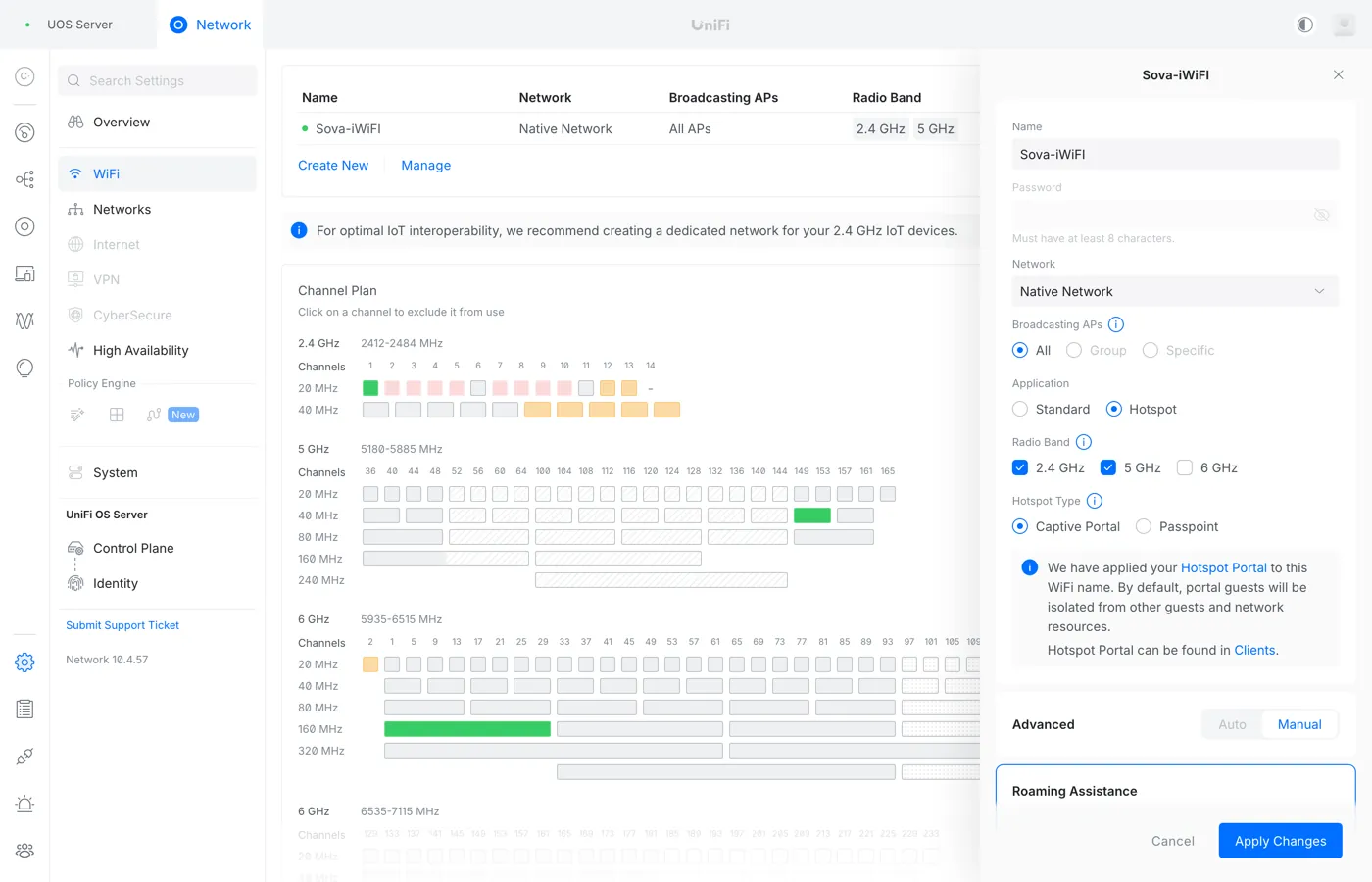The width and height of the screenshot is (1372, 882).
Task: Open the dashboard gauge icon in left rail
Action: pos(25,132)
